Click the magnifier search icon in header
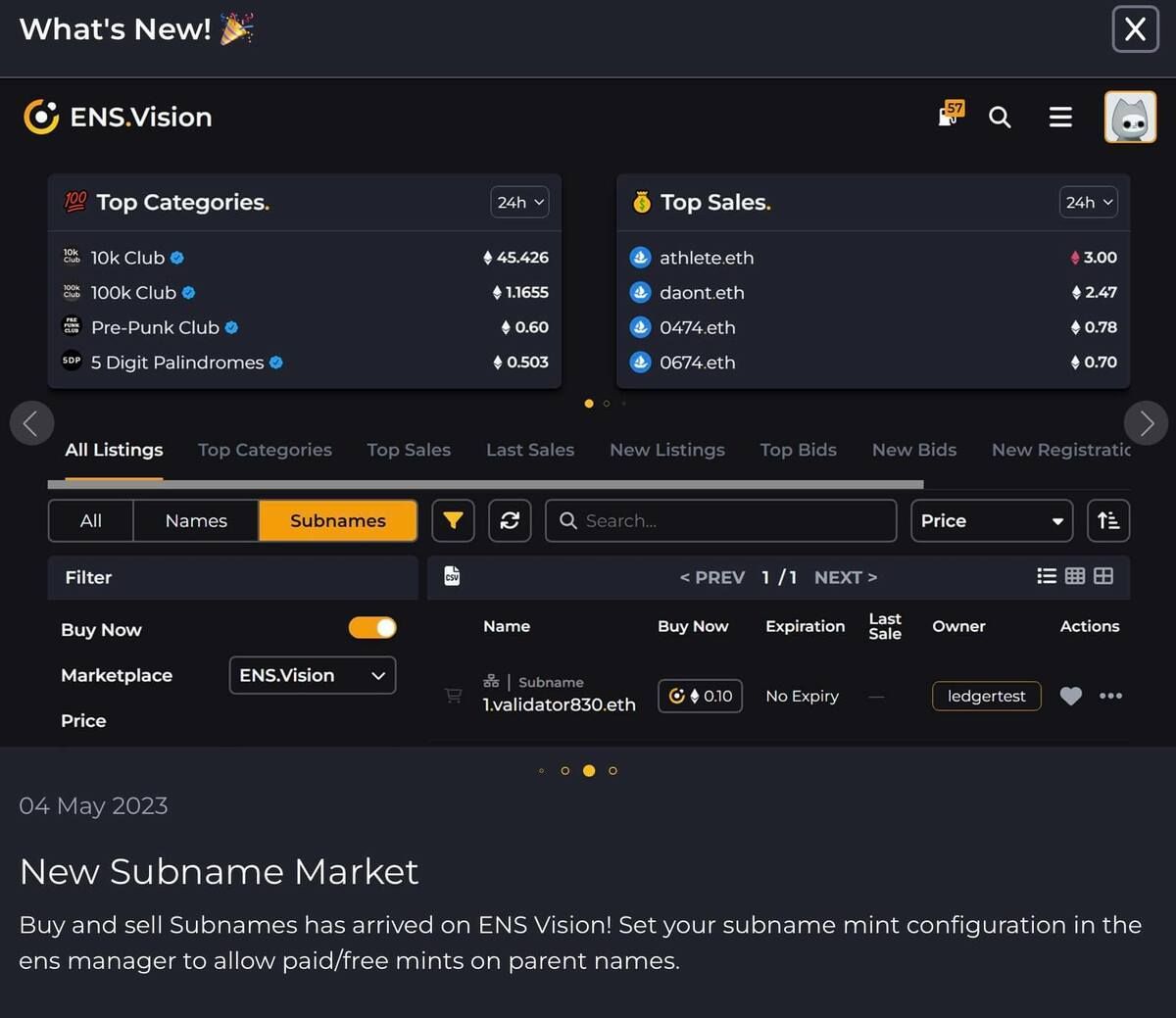 point(1000,118)
